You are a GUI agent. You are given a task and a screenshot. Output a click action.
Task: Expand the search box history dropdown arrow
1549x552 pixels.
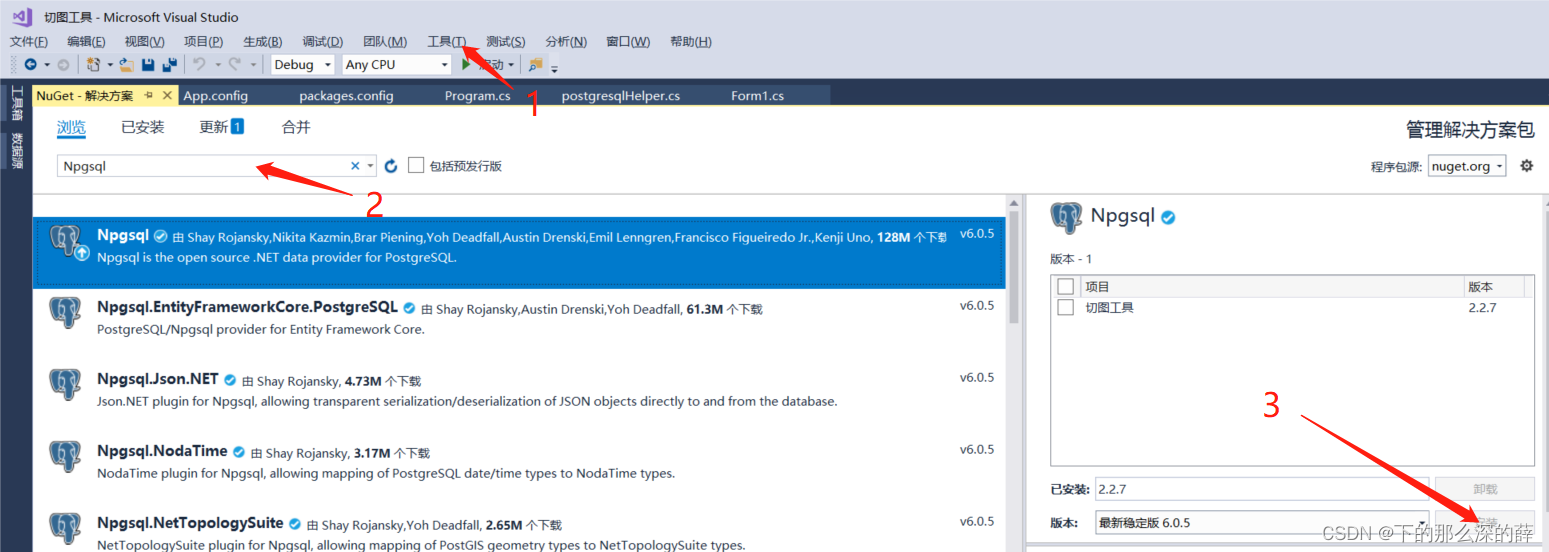371,166
